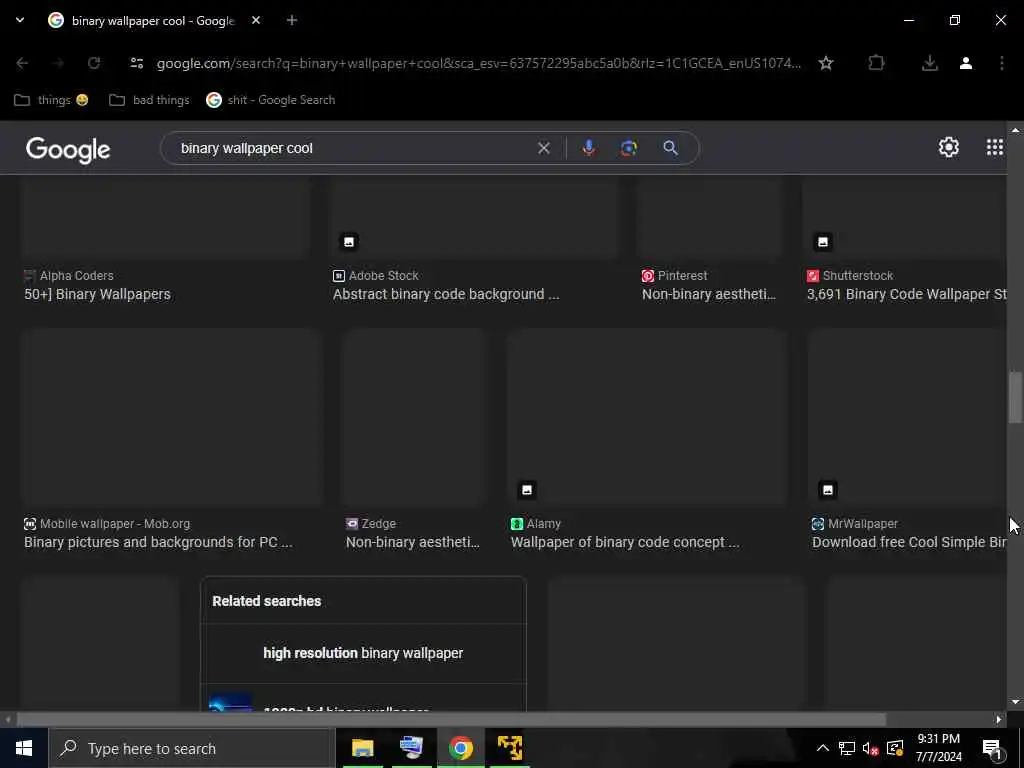Open Google quick settings gear

pyautogui.click(x=948, y=147)
